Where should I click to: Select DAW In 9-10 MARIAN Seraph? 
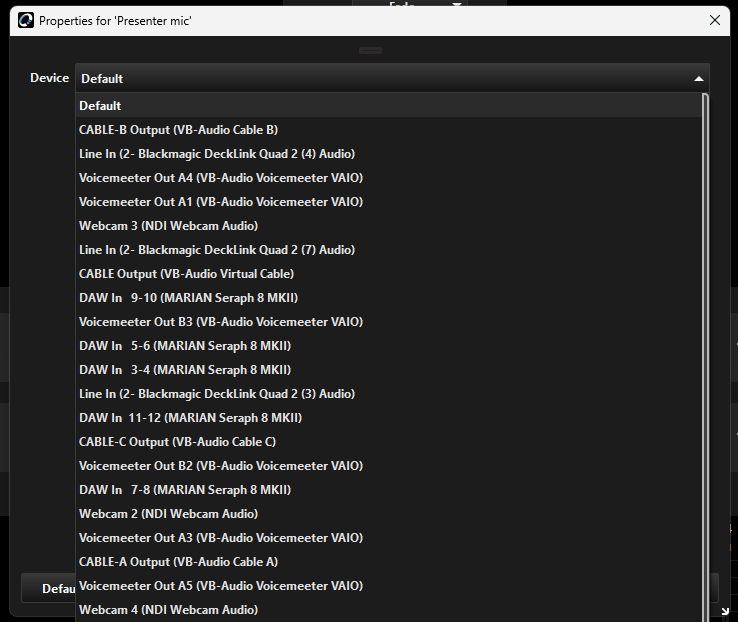389,297
